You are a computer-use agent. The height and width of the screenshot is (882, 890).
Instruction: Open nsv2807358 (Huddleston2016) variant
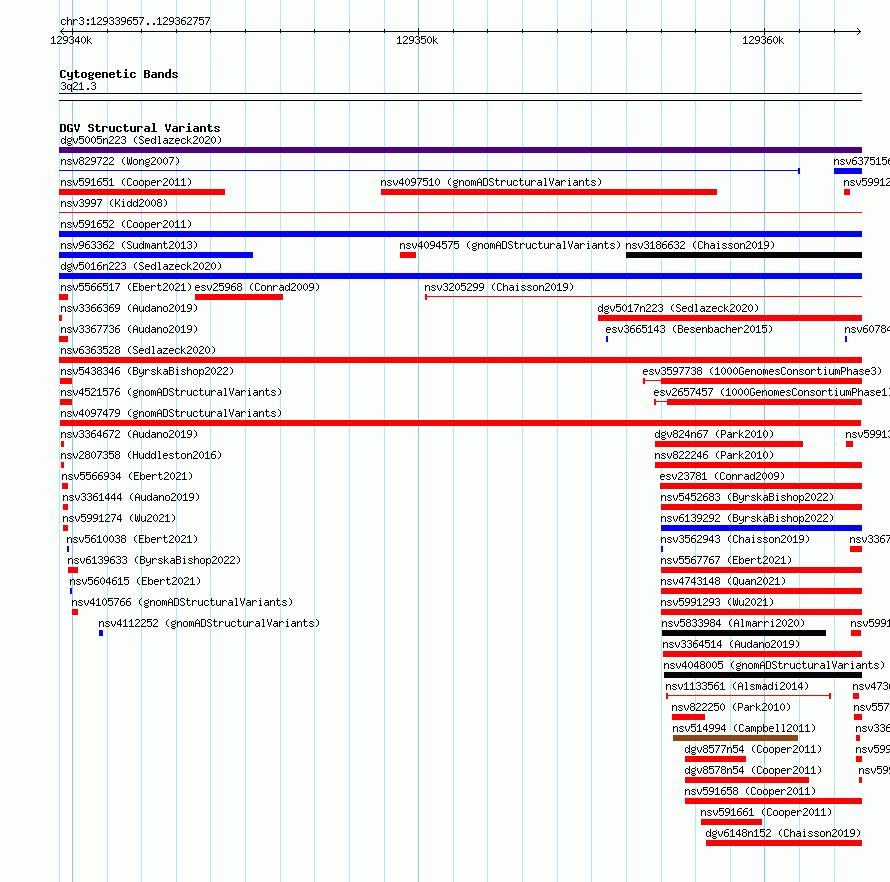pos(141,455)
